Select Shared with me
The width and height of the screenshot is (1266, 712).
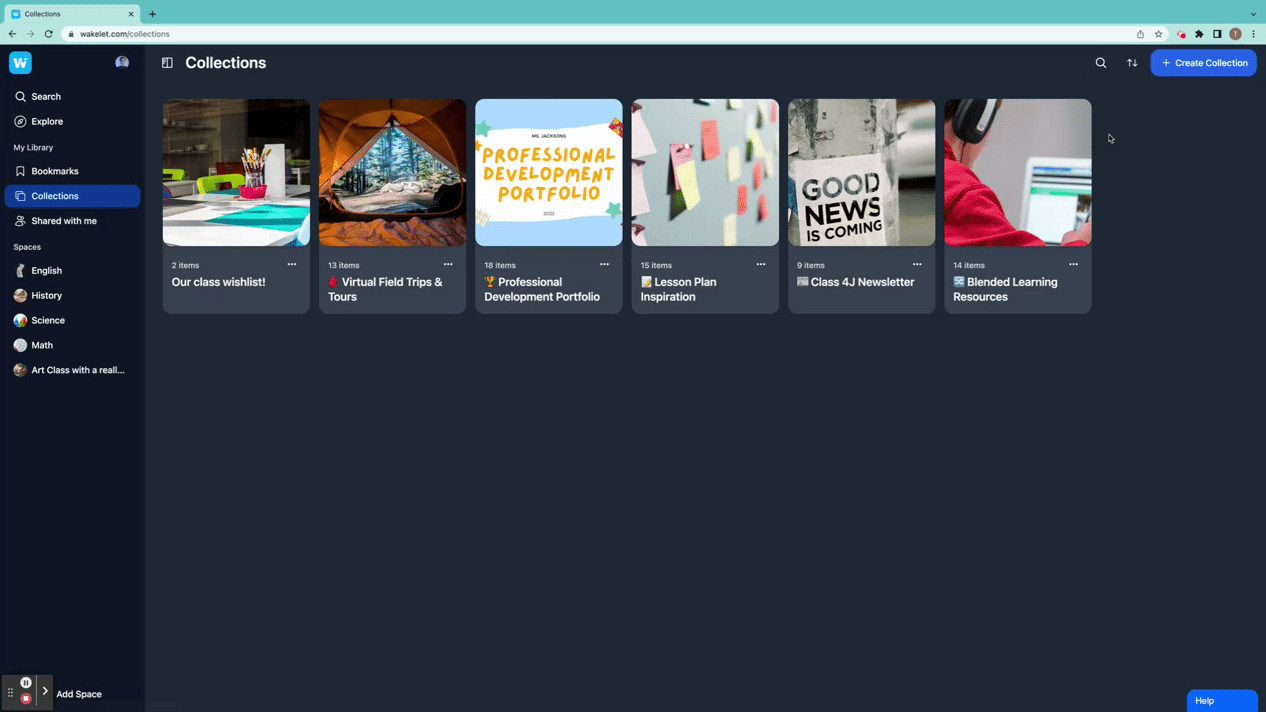tap(63, 221)
